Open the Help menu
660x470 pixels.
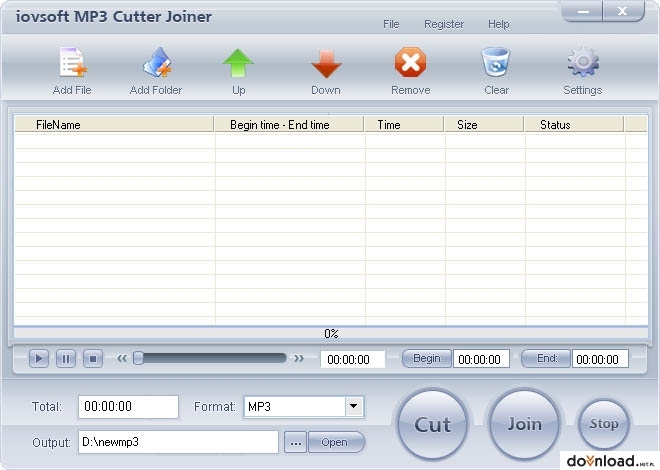498,24
